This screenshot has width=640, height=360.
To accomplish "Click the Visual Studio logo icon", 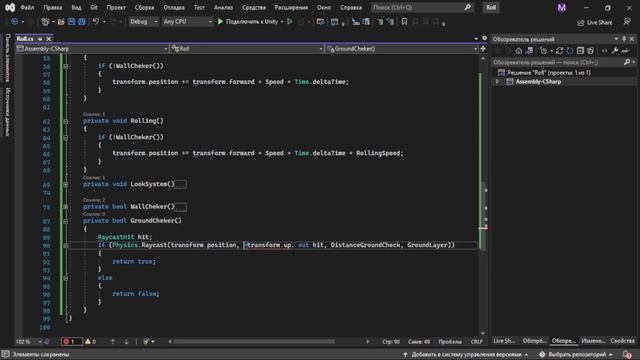I will click(x=10, y=7).
